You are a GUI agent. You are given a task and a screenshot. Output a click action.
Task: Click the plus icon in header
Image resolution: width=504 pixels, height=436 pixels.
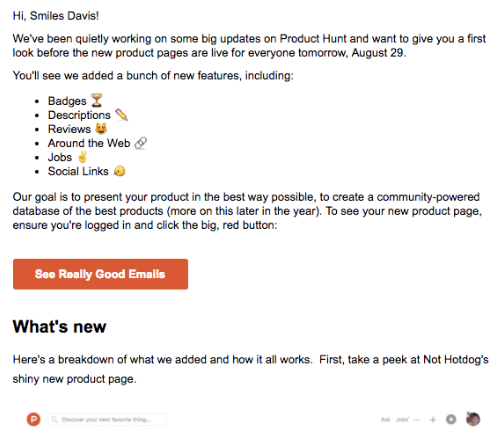[x=433, y=420]
